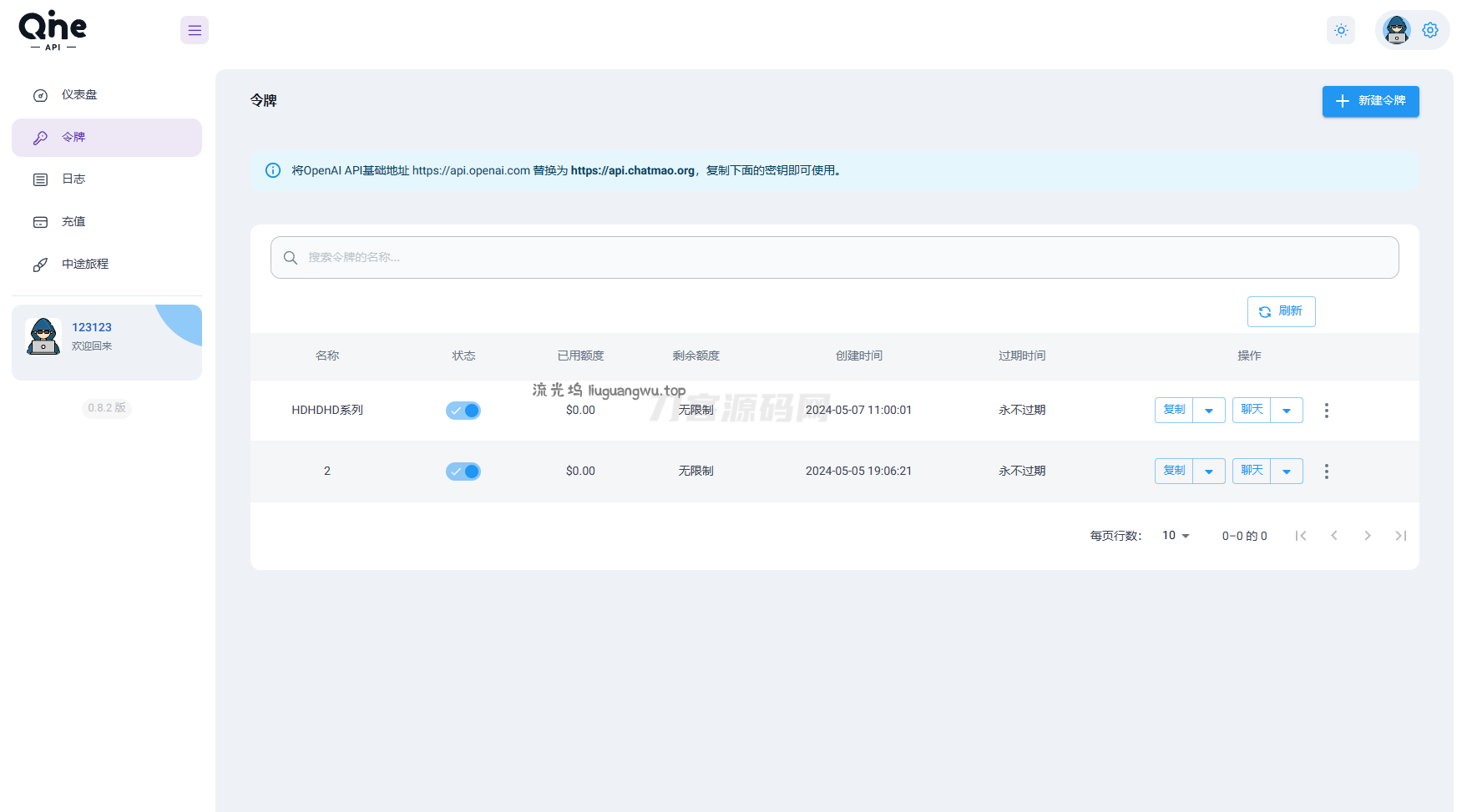Click the hamburger menu icon to collapse sidebar
Screen dimensions: 1467x812
pyautogui.click(x=195, y=31)
